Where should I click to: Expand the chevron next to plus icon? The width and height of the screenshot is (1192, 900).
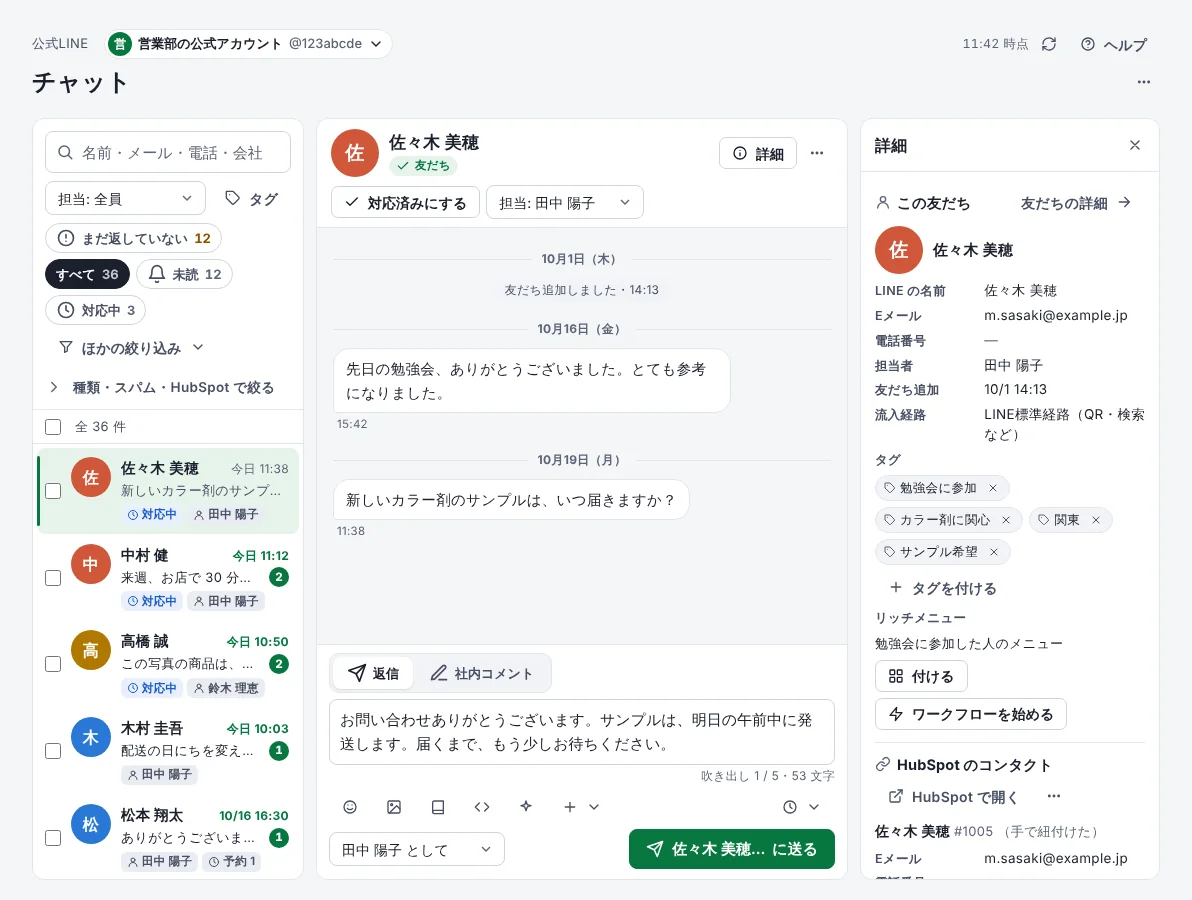[x=594, y=807]
